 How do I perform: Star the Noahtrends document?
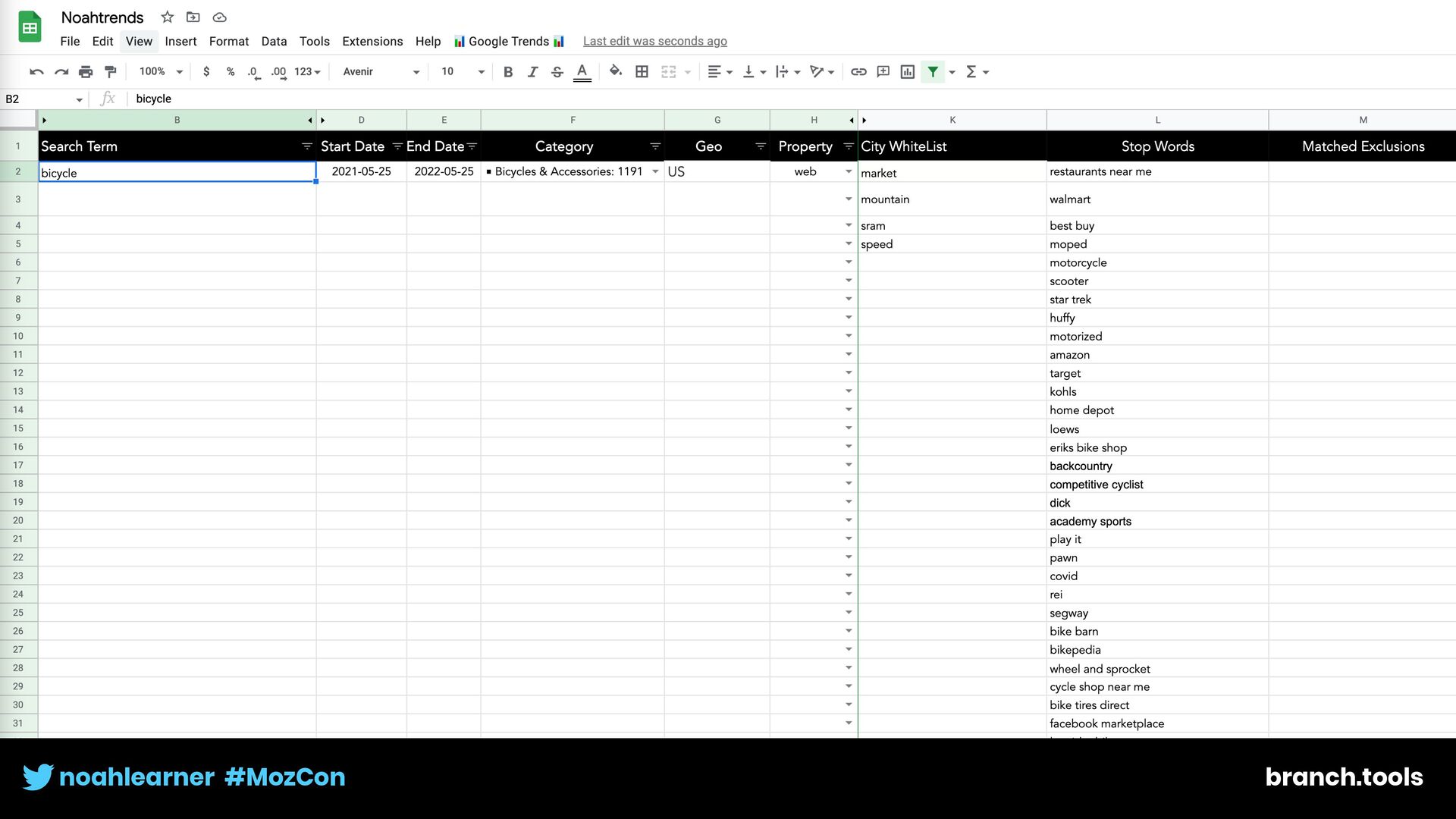click(168, 17)
